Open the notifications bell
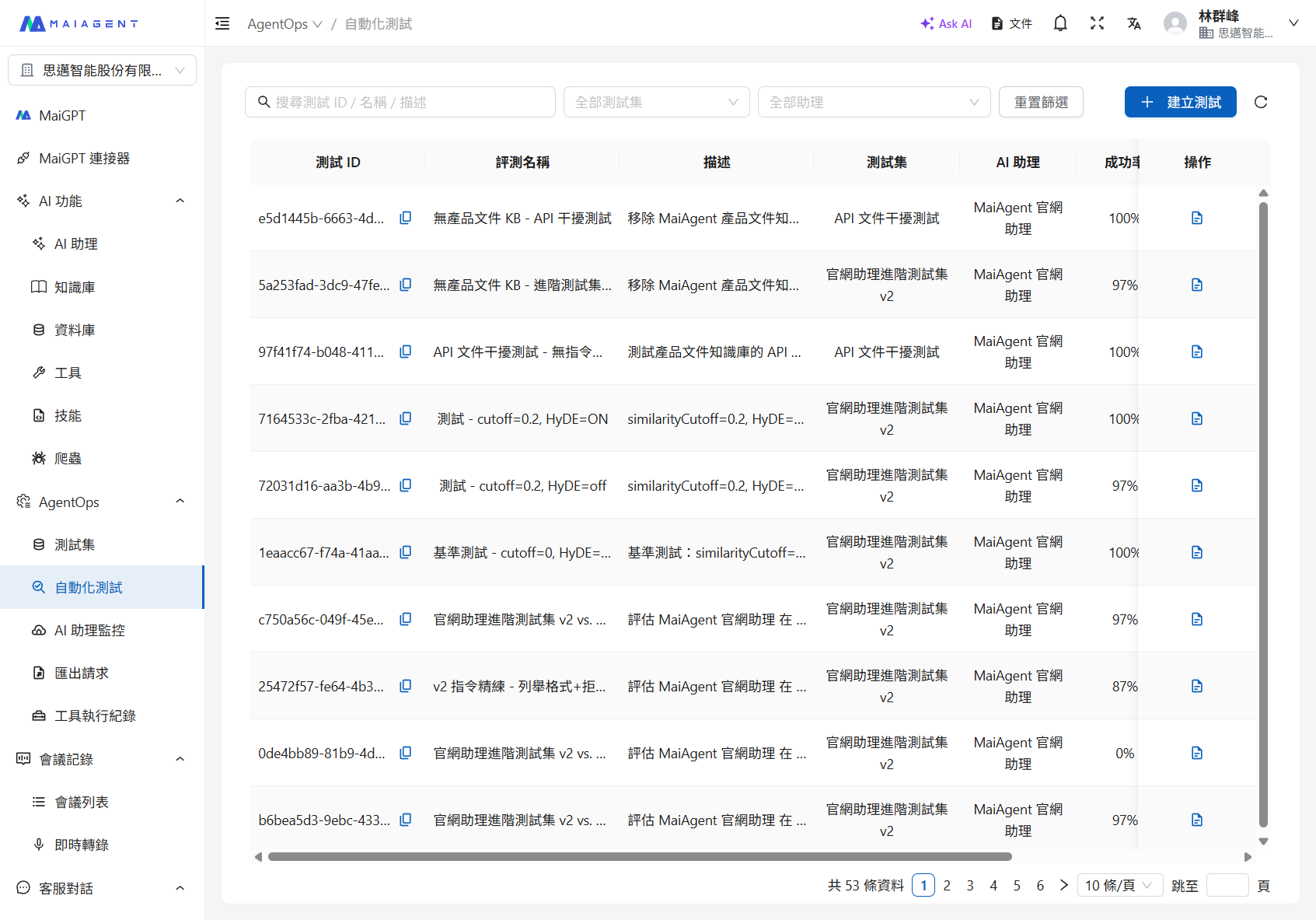The image size is (1316, 920). pos(1059,23)
